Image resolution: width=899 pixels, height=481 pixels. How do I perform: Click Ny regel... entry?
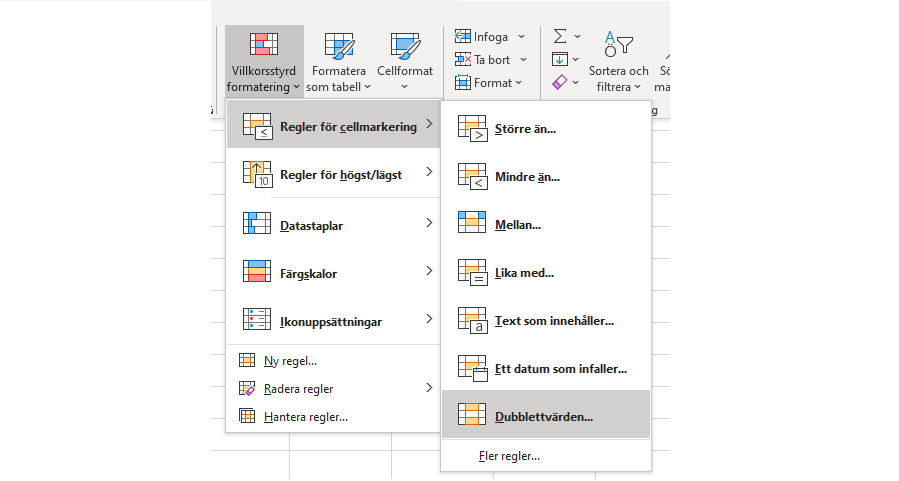point(290,361)
